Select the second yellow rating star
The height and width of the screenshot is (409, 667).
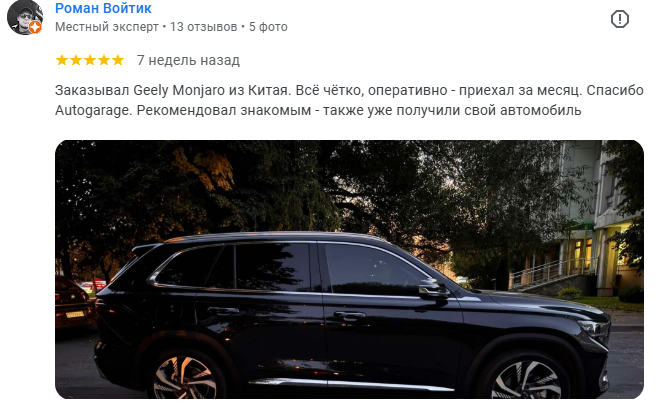[x=76, y=60]
